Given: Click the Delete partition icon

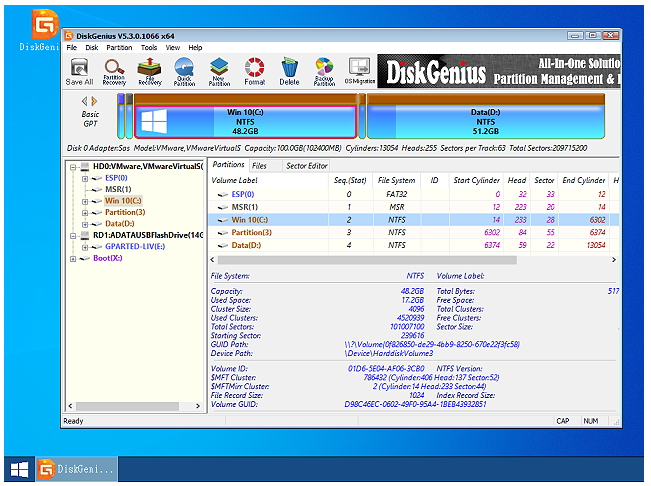Looking at the screenshot, I should 289,71.
